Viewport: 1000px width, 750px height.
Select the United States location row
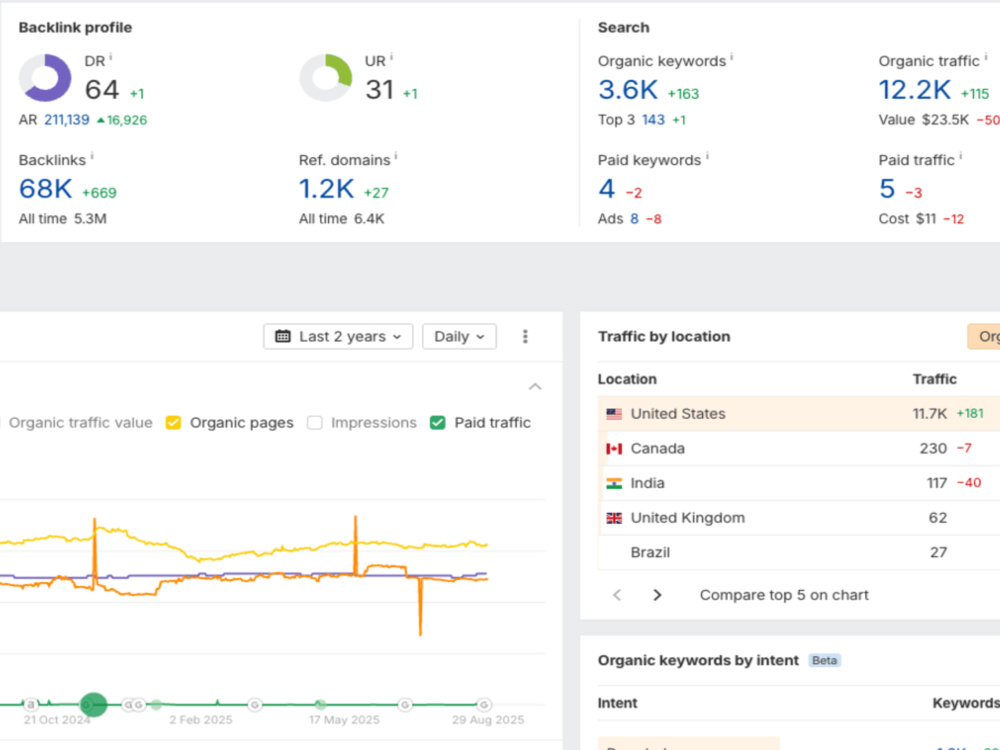click(798, 414)
